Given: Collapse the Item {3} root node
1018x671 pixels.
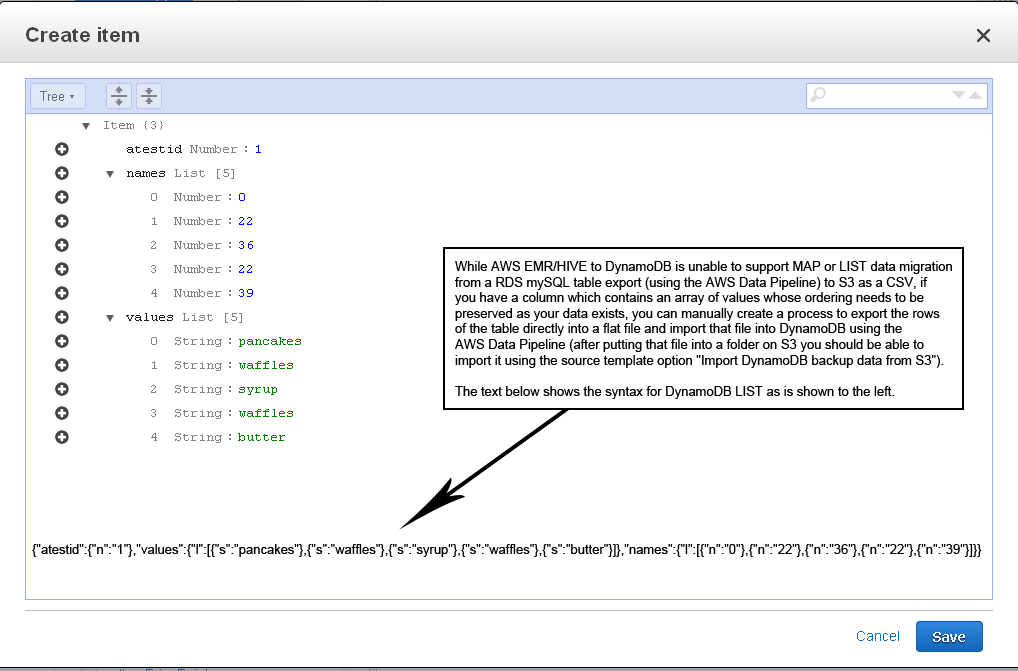Looking at the screenshot, I should coord(86,126).
